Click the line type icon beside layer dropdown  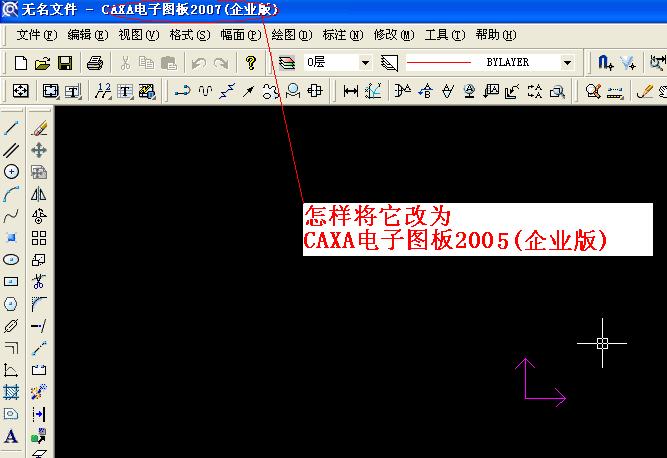(x=390, y=63)
